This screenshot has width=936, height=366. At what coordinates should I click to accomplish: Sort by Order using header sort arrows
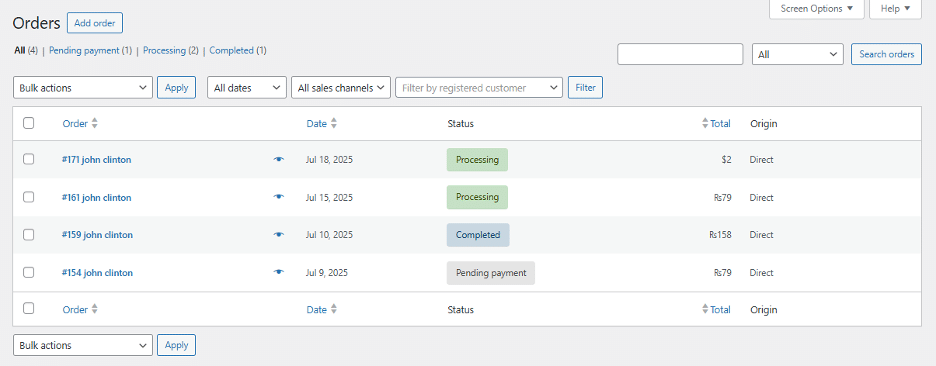[94, 124]
